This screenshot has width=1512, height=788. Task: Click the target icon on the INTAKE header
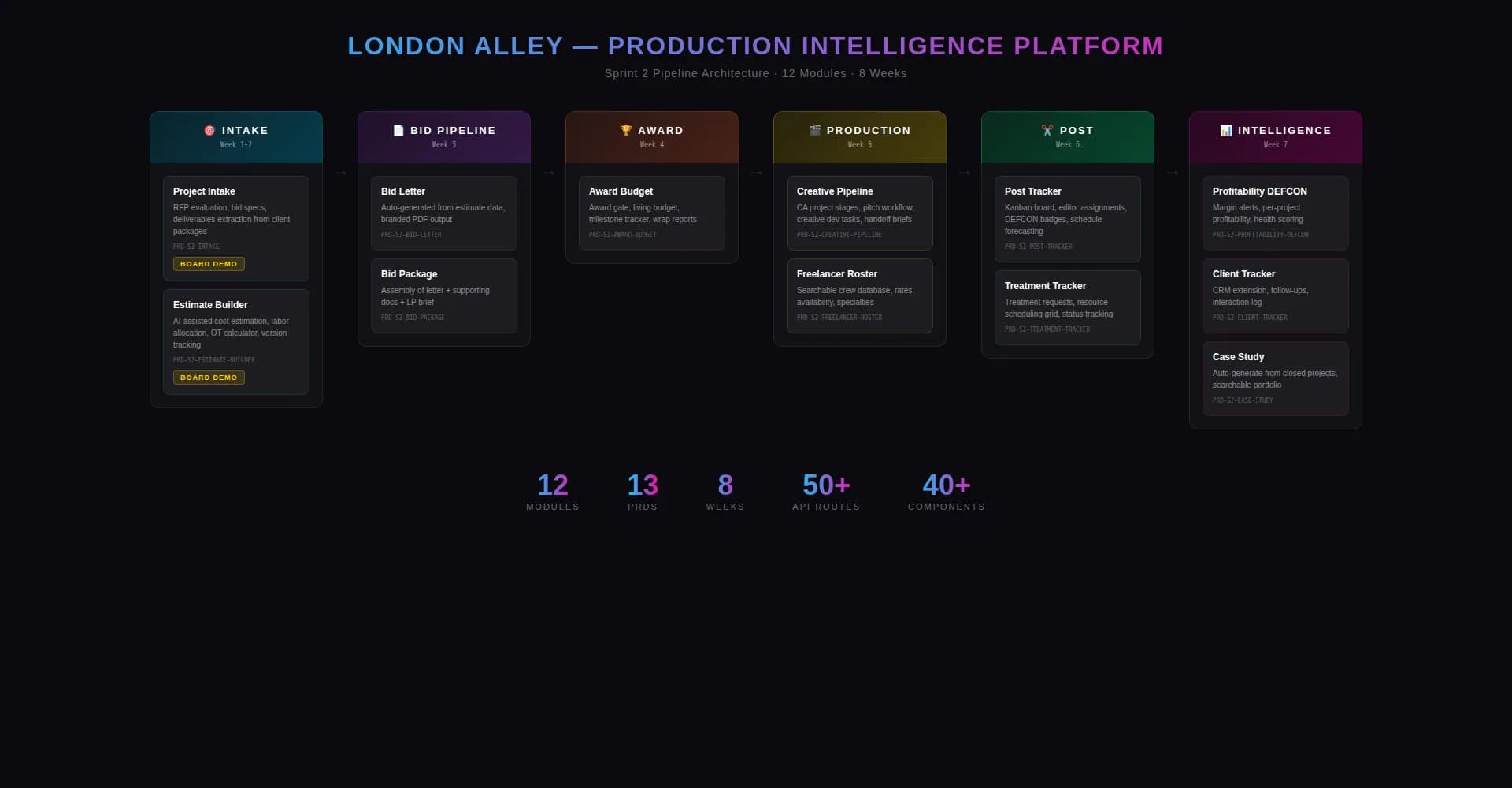pos(209,131)
